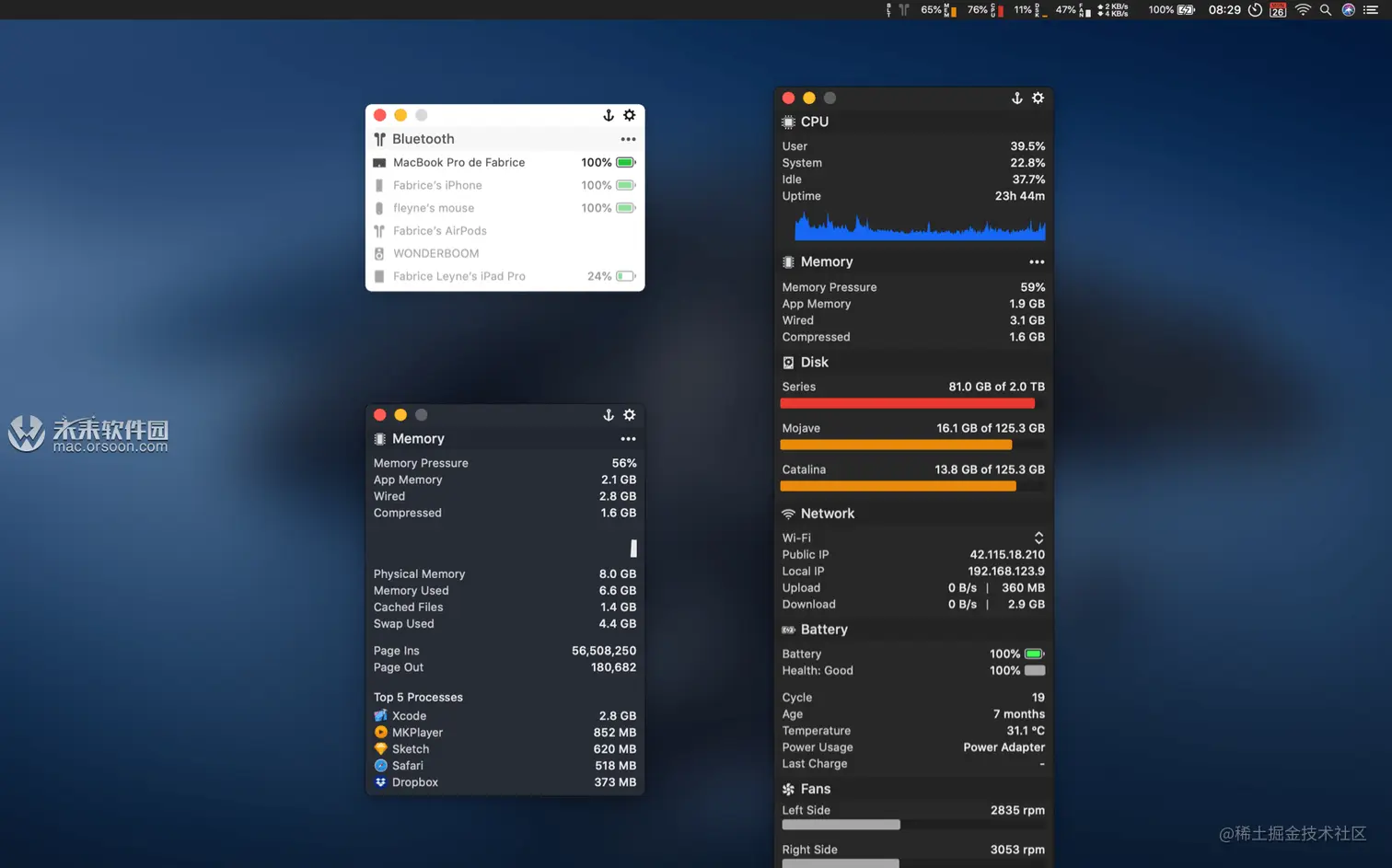1392x868 pixels.
Task: Click the Local IP address 192.168.123.9
Action: (x=1006, y=572)
